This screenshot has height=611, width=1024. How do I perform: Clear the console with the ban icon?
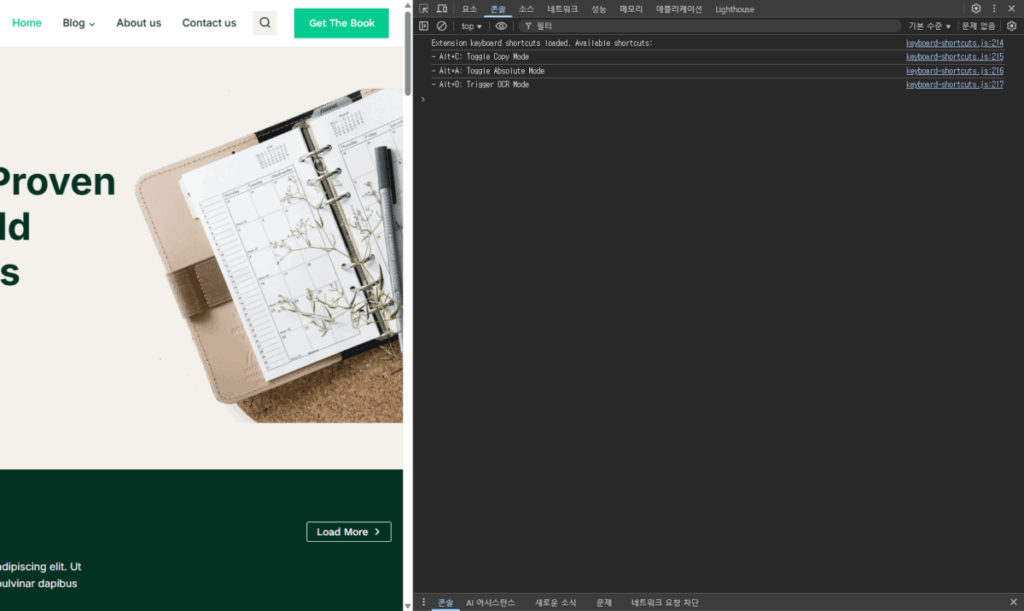tap(441, 26)
